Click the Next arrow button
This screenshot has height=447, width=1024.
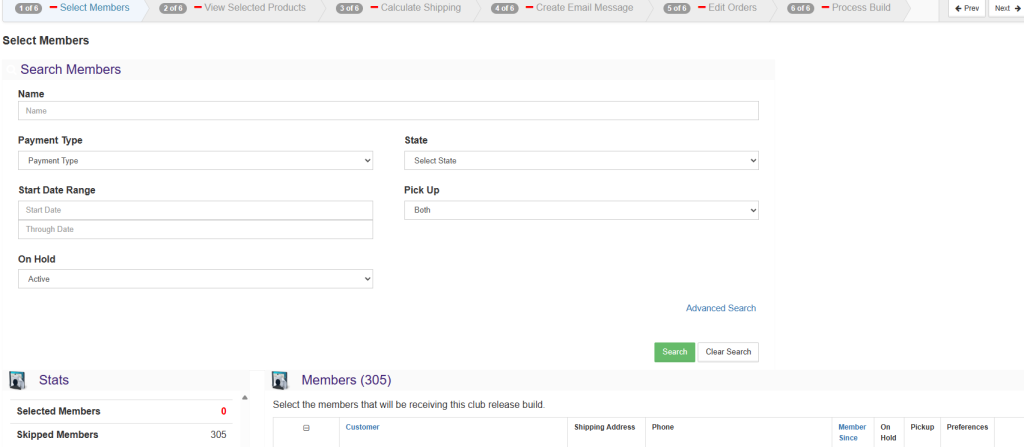1006,8
